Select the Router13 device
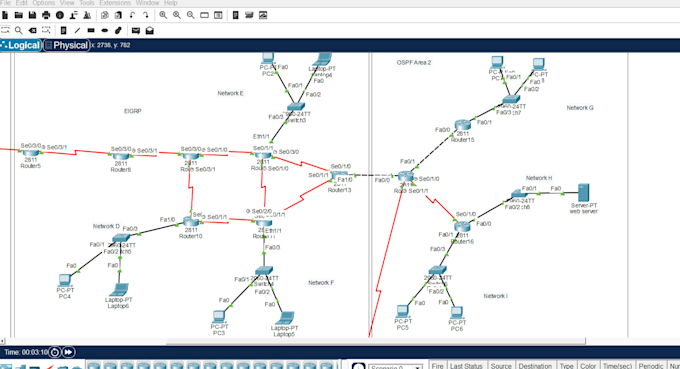This screenshot has height=369, width=680. [x=340, y=176]
